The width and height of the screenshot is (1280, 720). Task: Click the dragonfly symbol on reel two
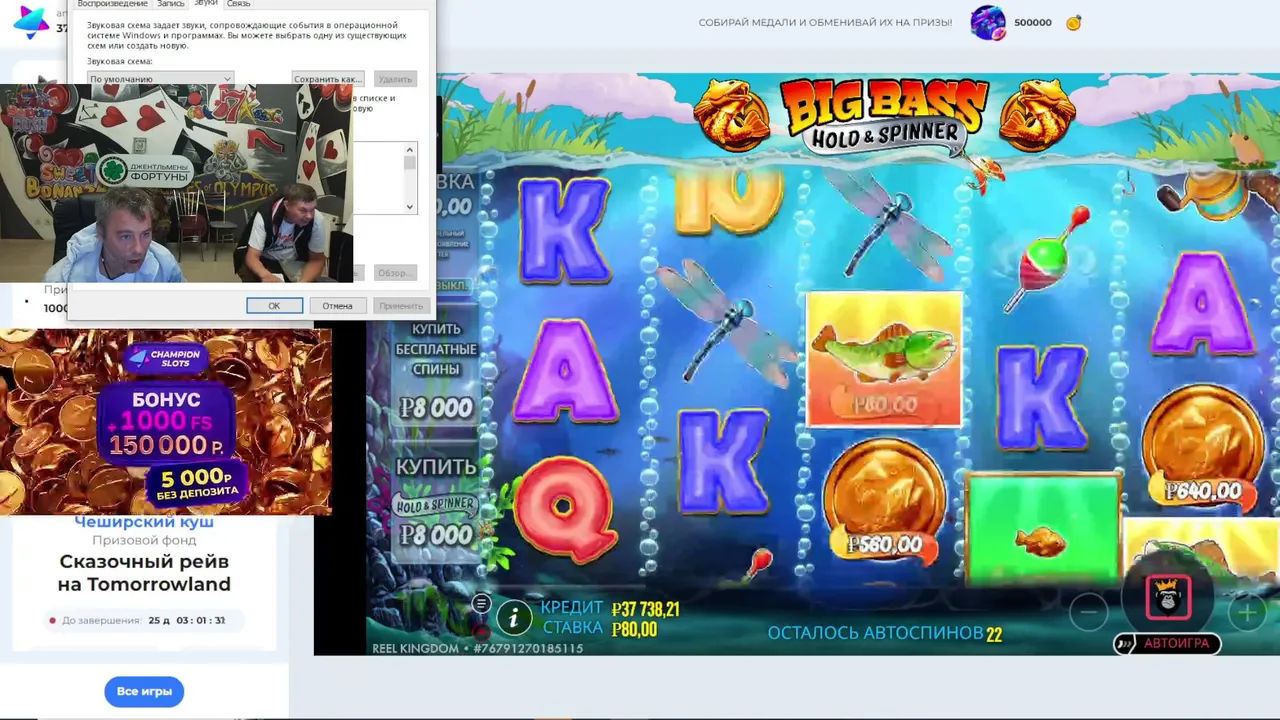point(730,322)
